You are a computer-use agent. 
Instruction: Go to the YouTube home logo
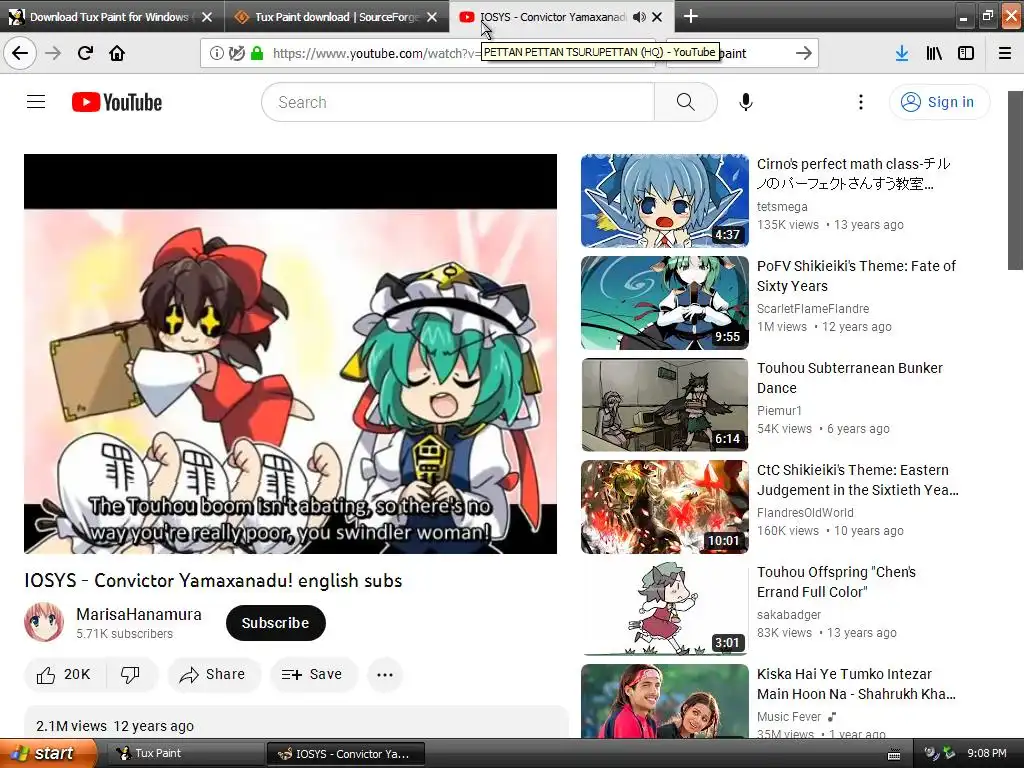click(117, 102)
